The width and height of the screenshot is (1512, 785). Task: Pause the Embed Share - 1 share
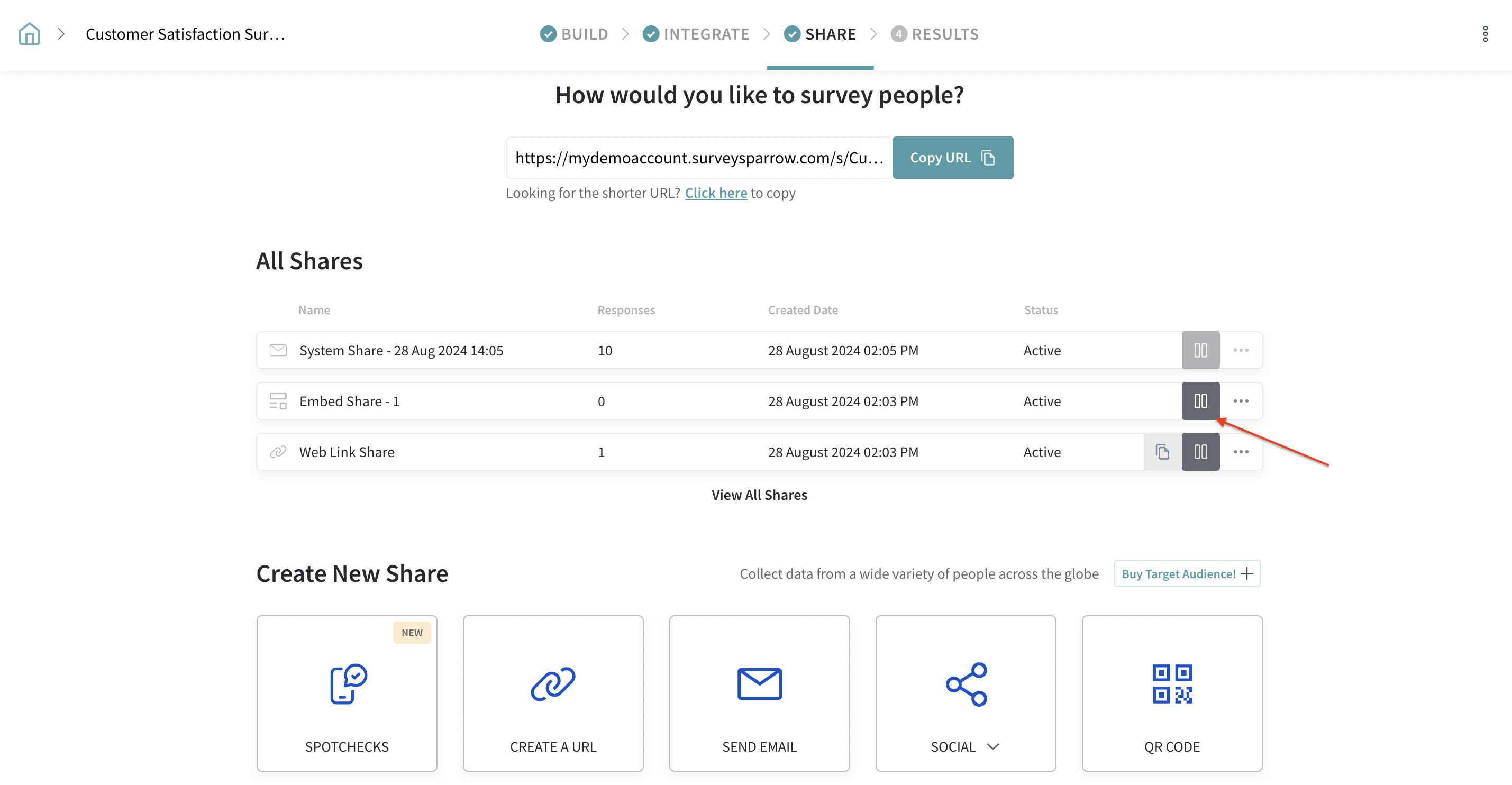coord(1200,401)
